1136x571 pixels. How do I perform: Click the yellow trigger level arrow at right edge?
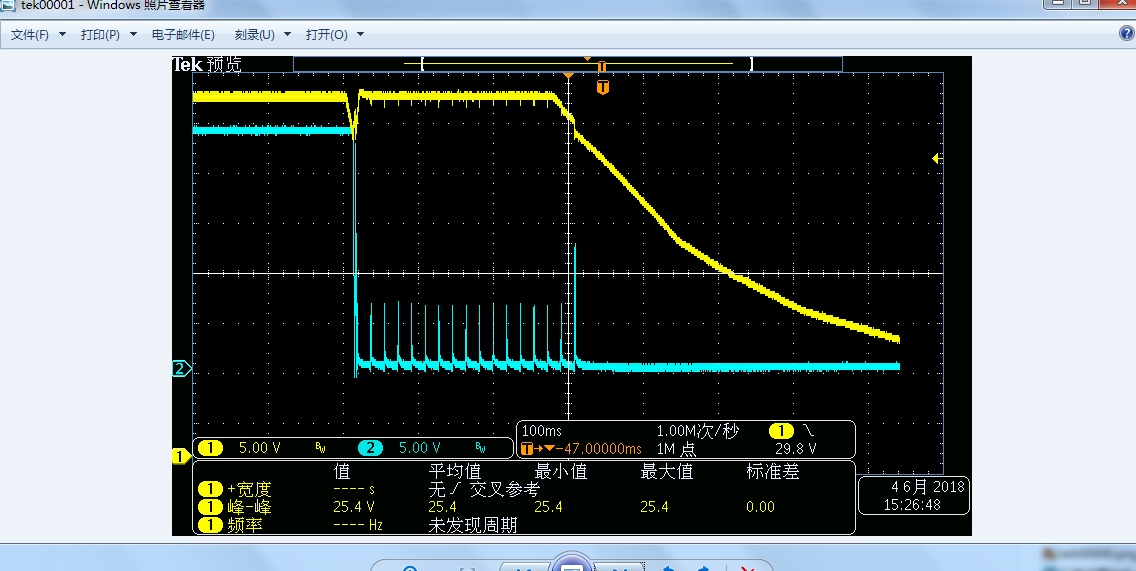click(937, 158)
